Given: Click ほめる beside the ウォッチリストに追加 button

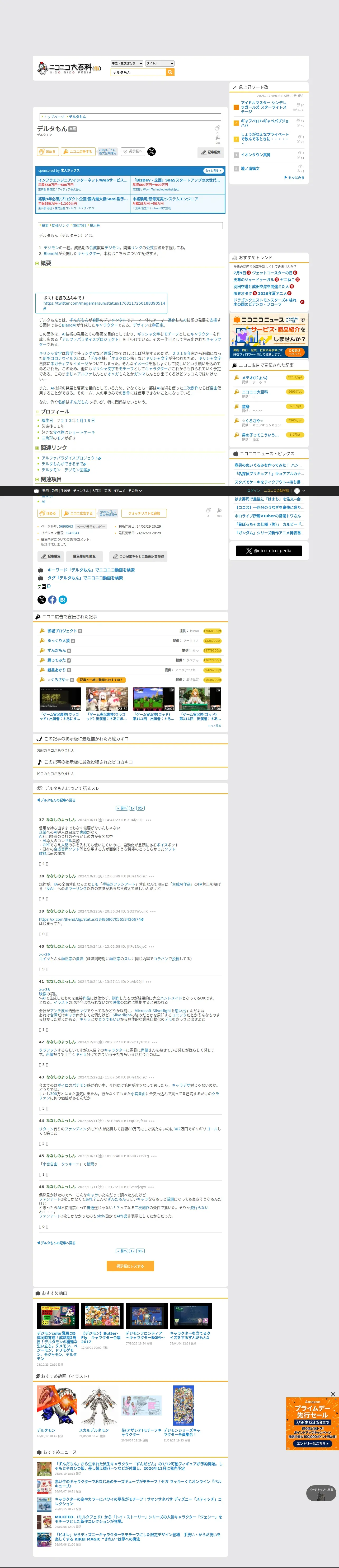Looking at the screenshot, I should click(48, 513).
